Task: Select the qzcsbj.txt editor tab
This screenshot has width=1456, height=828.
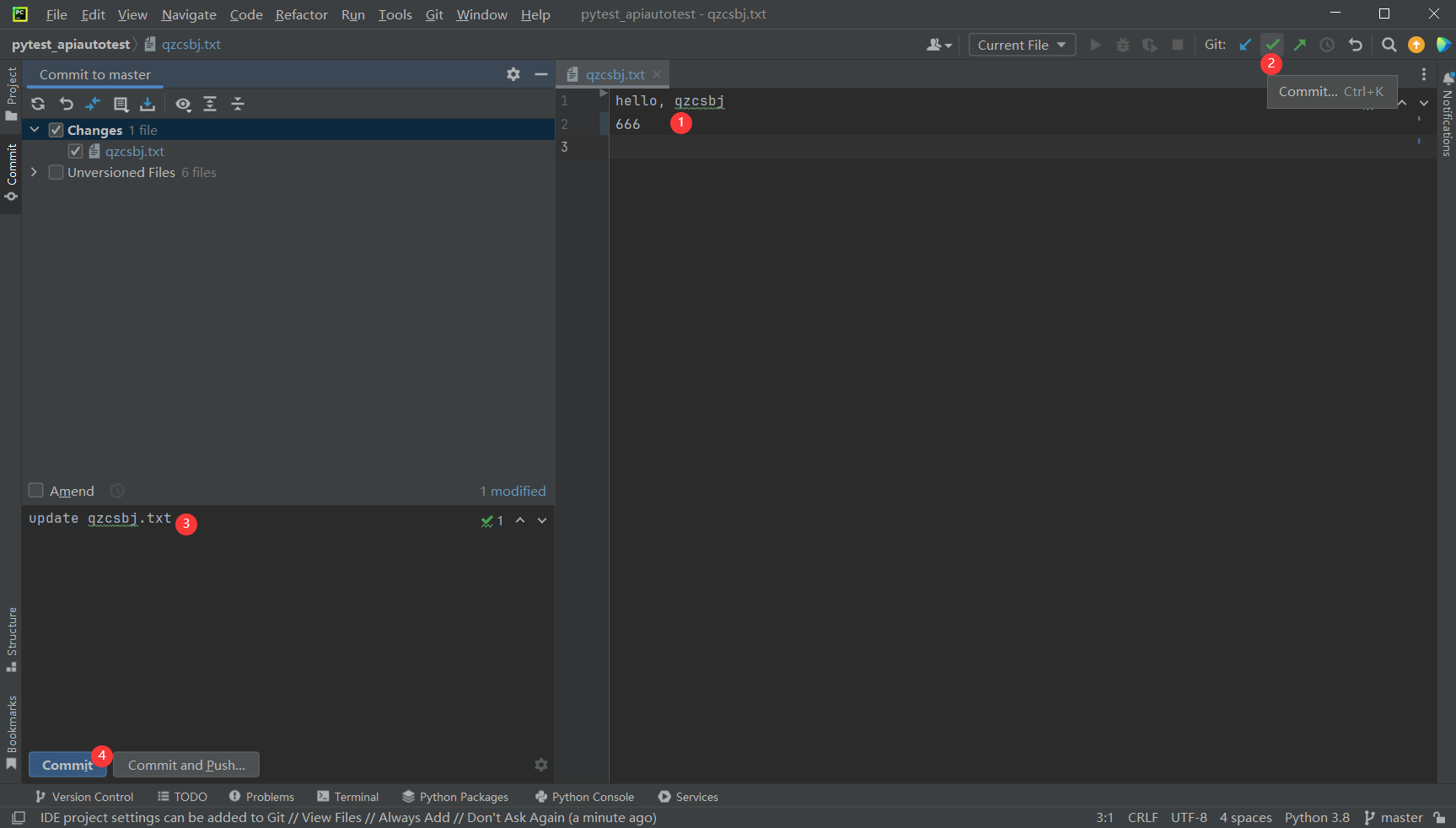Action: pyautogui.click(x=615, y=74)
